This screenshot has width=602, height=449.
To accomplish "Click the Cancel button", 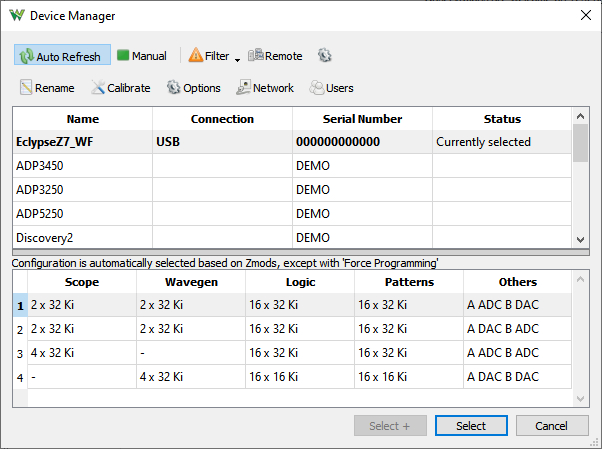I will point(552,426).
